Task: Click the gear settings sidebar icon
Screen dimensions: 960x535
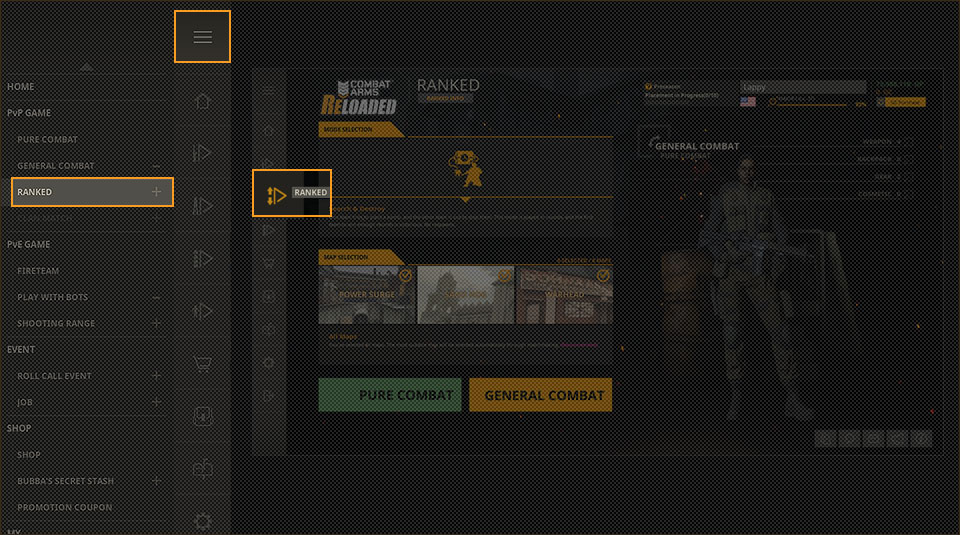Action: 203,522
